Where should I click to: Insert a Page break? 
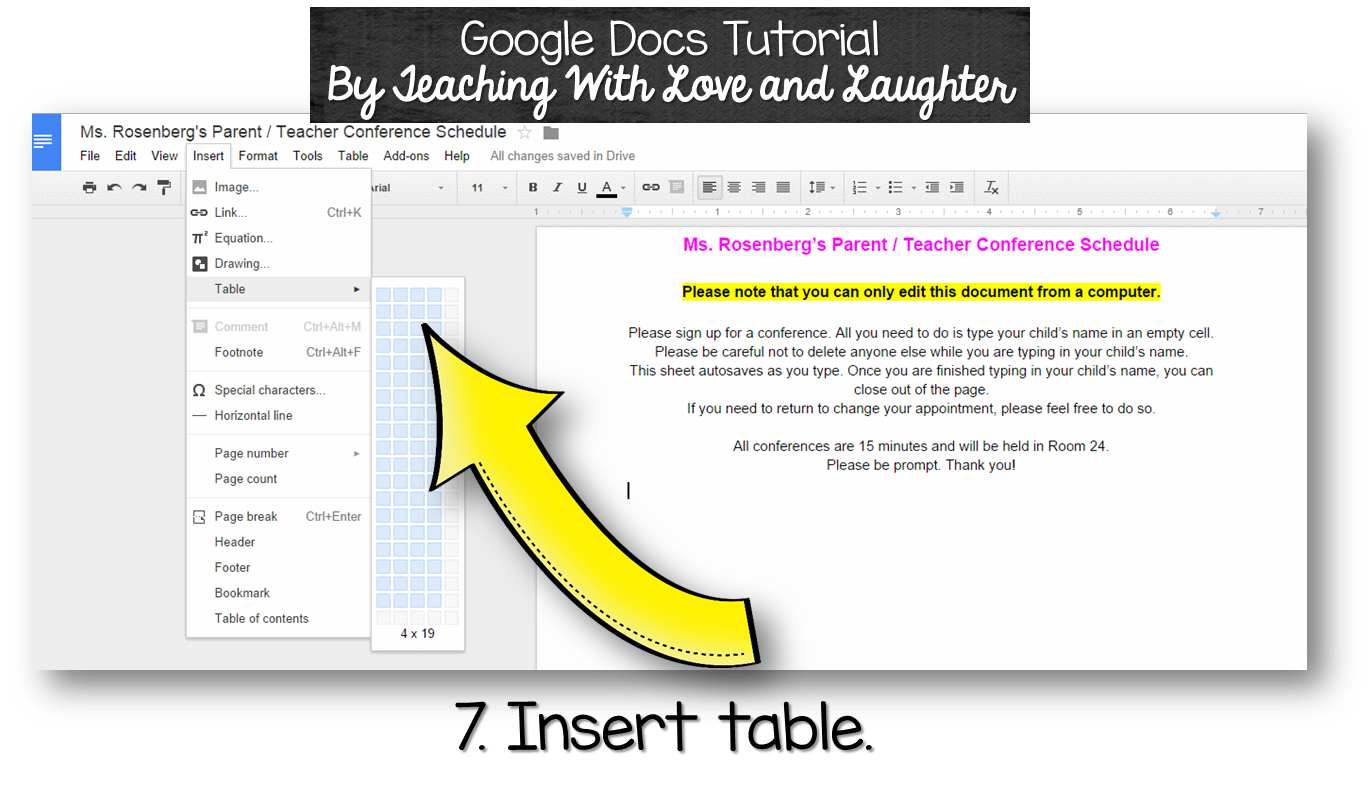[278, 517]
